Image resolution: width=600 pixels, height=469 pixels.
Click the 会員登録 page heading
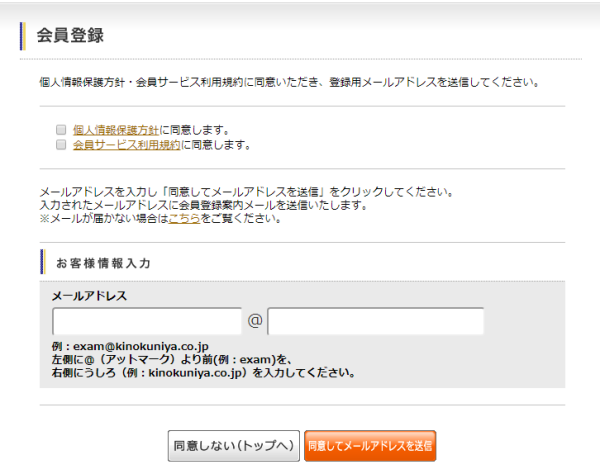pyautogui.click(x=70, y=36)
